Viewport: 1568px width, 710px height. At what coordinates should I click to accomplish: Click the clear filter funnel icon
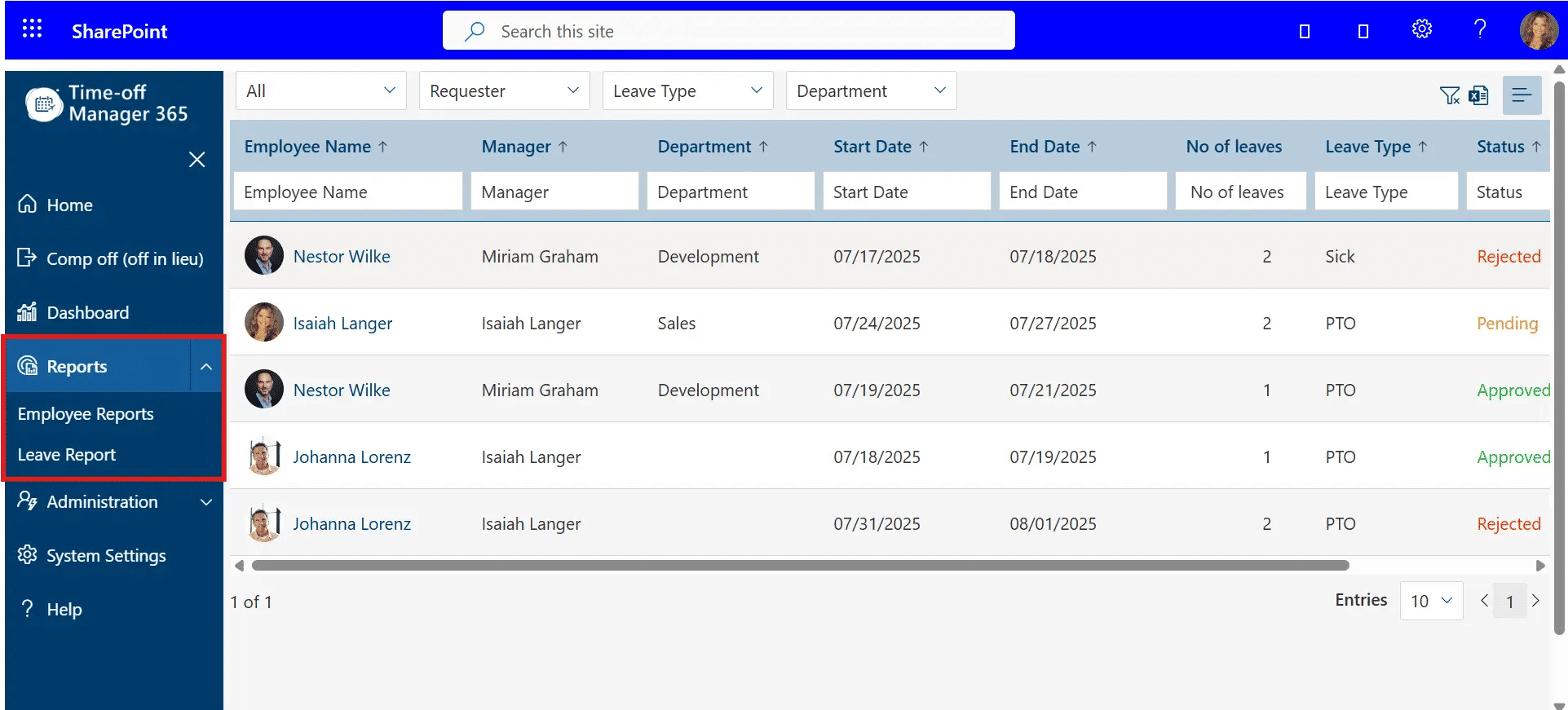tap(1449, 95)
